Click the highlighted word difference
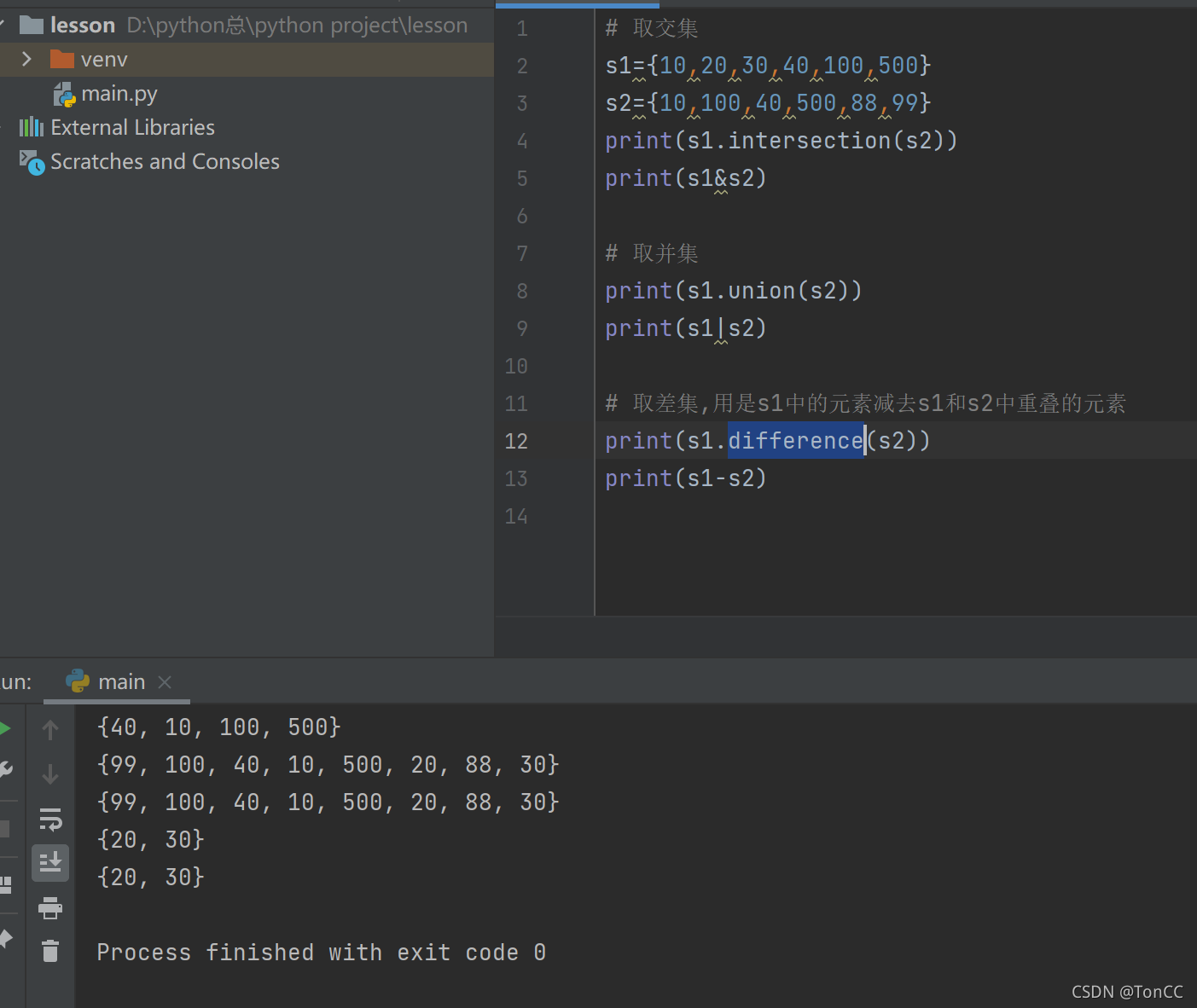Image resolution: width=1197 pixels, height=1008 pixels. point(796,440)
